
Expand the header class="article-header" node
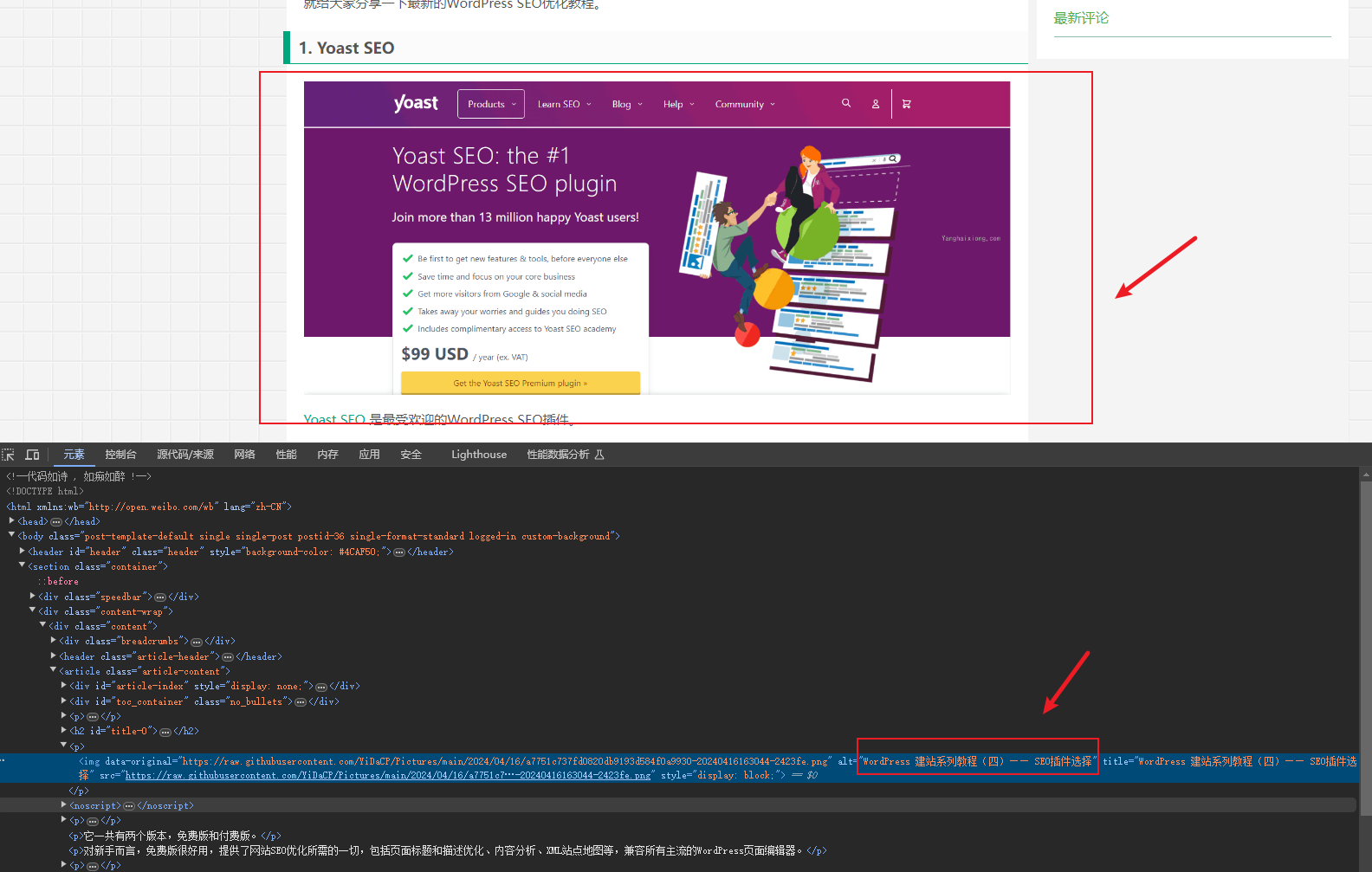[x=54, y=656]
